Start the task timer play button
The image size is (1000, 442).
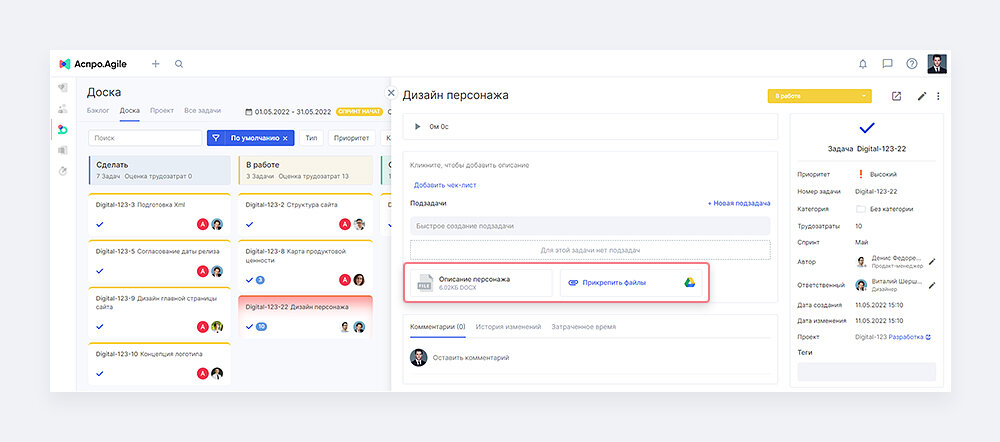pyautogui.click(x=418, y=126)
